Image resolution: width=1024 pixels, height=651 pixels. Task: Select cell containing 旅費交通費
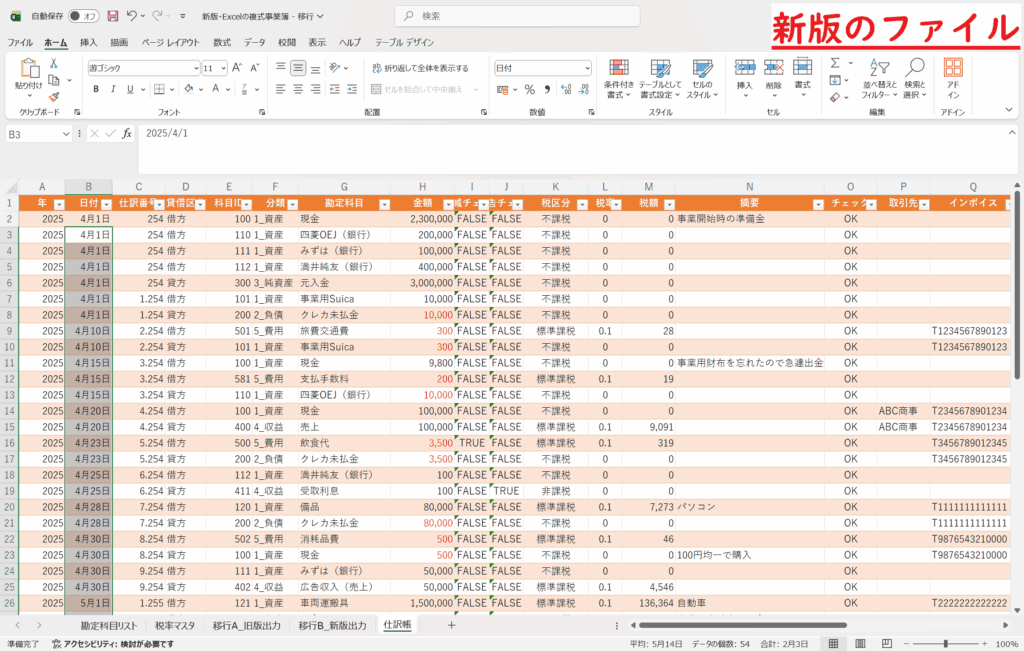pos(343,331)
